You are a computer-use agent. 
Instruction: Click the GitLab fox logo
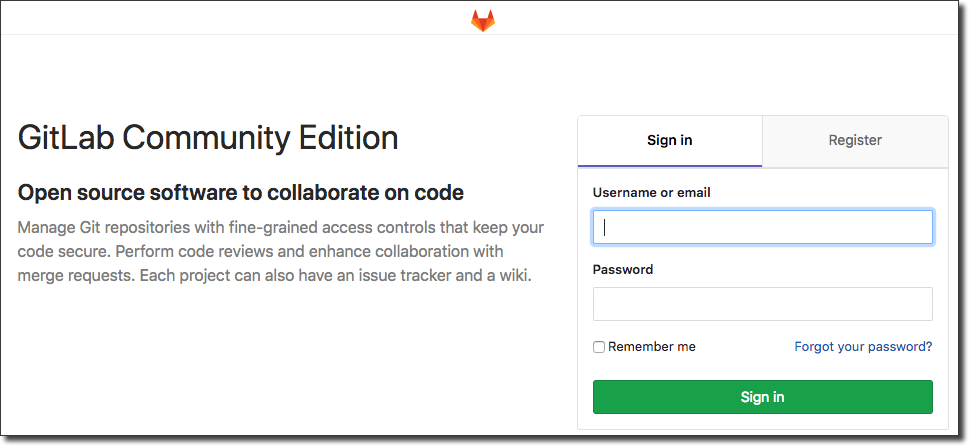pos(483,20)
